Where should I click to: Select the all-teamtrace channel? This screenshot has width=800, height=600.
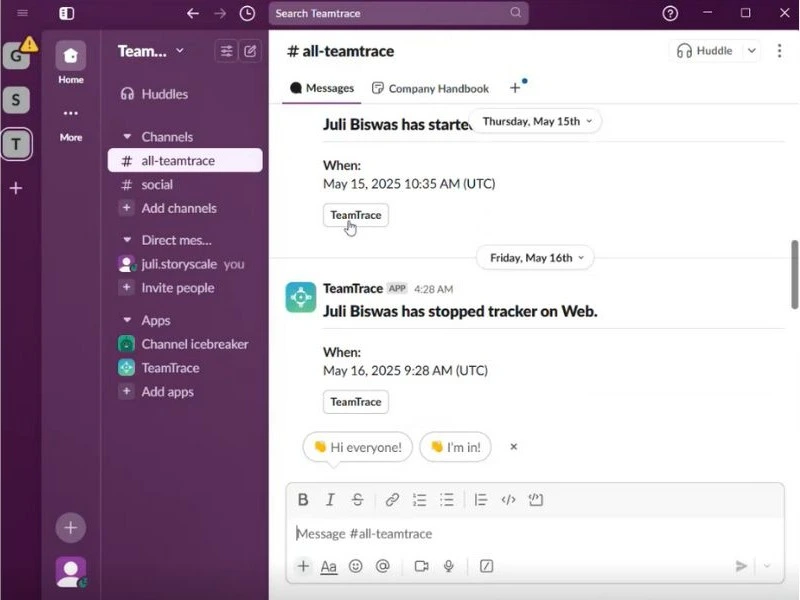coord(186,161)
